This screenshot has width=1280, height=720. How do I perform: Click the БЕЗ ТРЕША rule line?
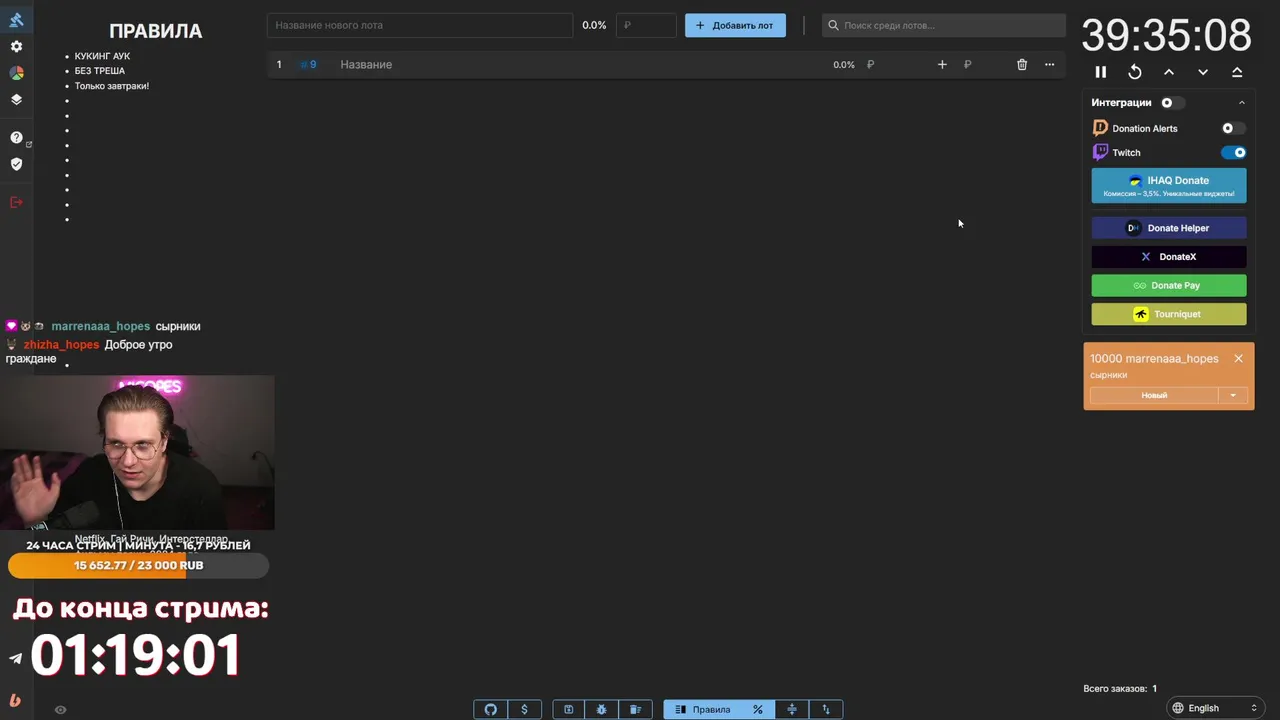click(x=100, y=71)
